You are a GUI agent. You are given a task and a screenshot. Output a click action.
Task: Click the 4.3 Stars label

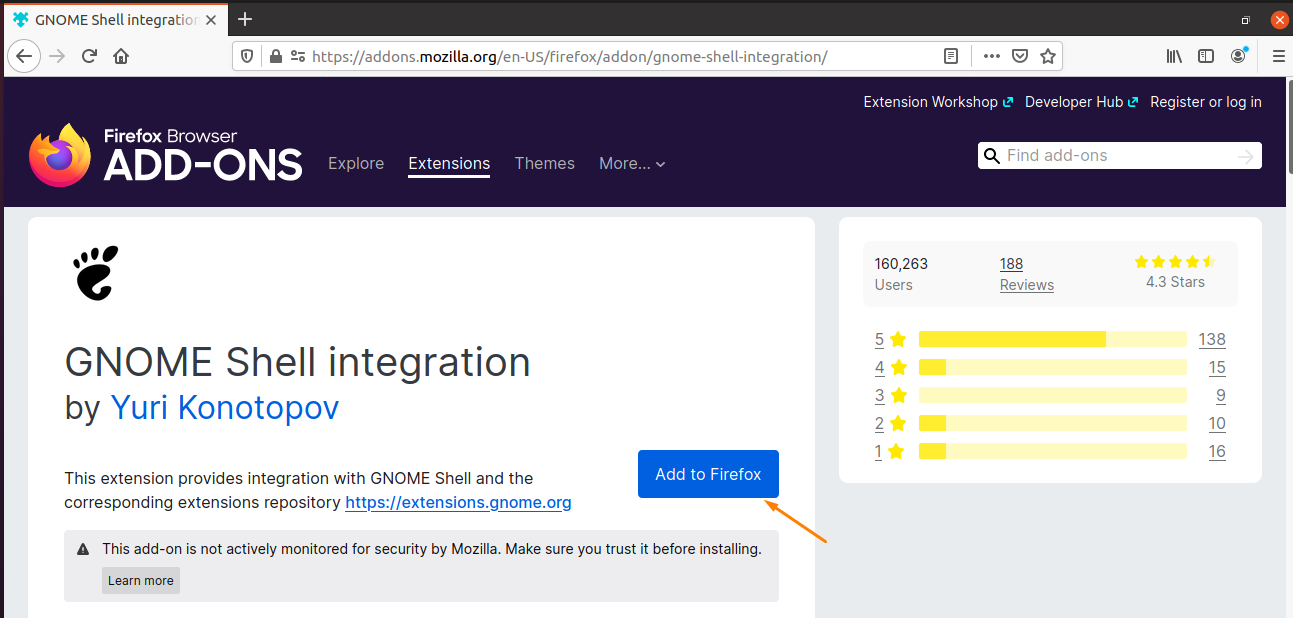[x=1175, y=282]
